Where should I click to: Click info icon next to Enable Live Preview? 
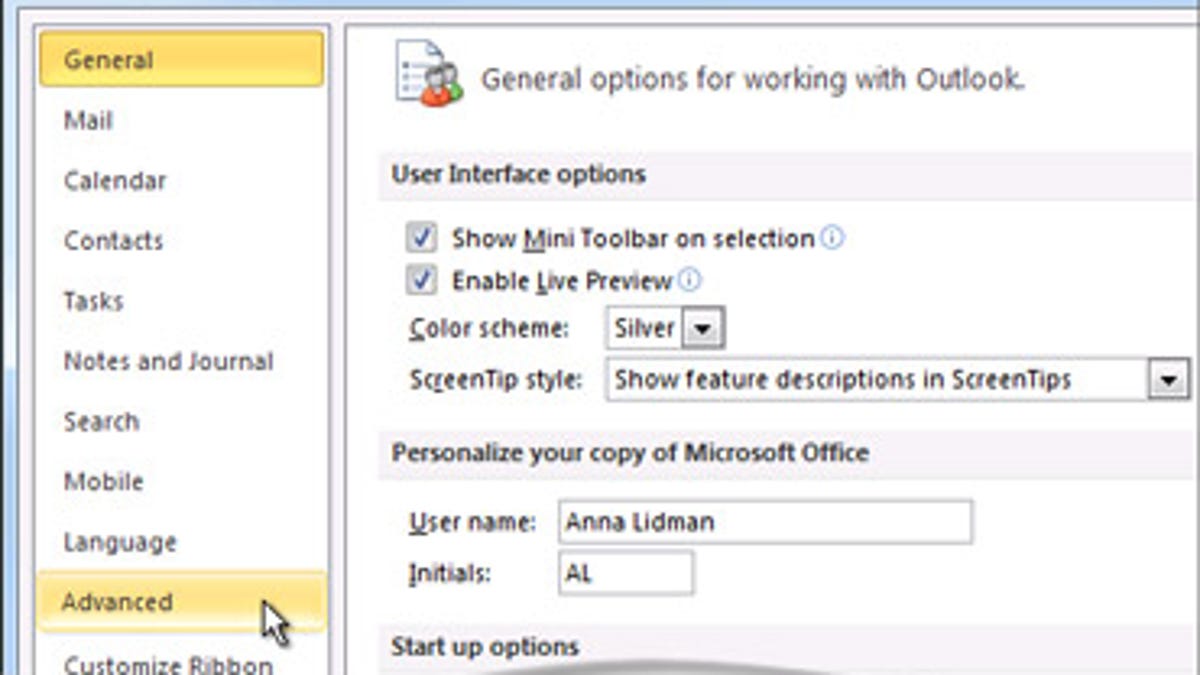coord(690,280)
